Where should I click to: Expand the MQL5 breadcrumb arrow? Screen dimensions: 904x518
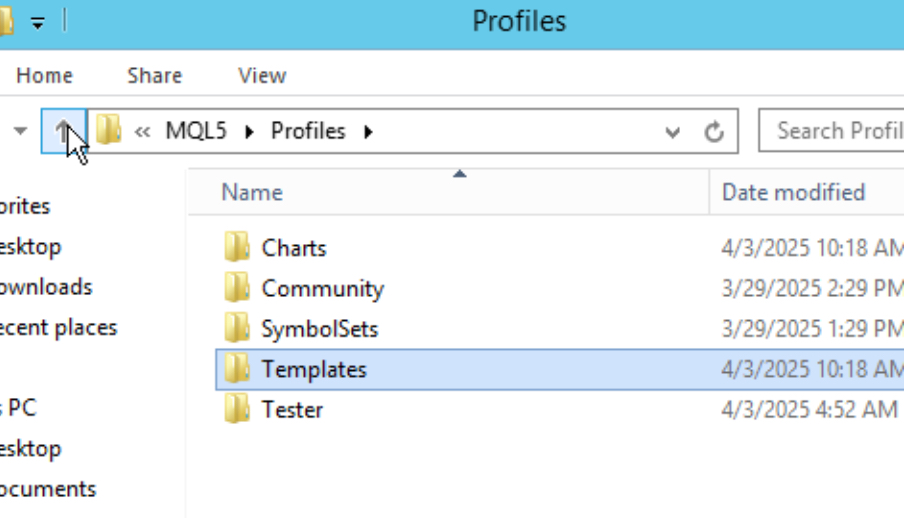click(249, 131)
